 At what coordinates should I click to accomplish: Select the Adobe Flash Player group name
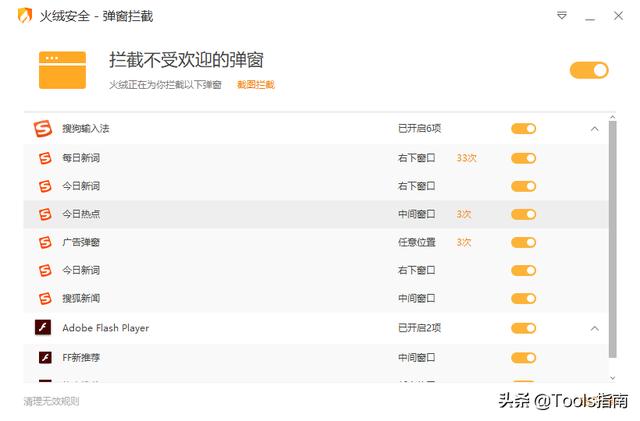click(x=106, y=328)
